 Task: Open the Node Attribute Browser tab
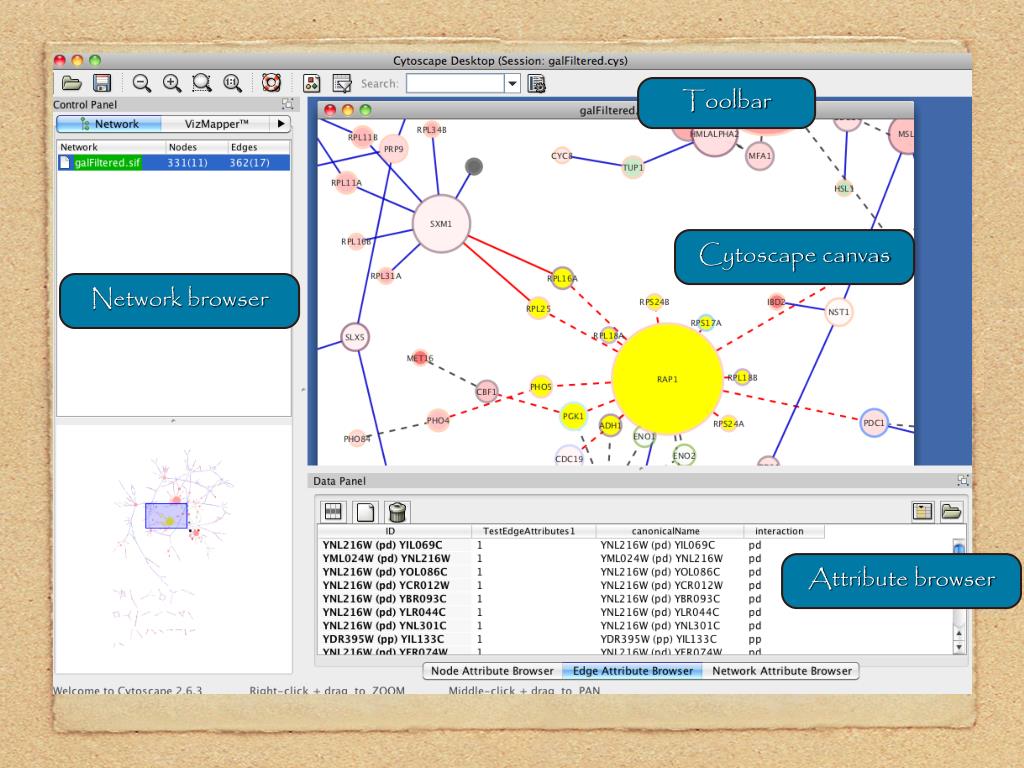coord(492,671)
